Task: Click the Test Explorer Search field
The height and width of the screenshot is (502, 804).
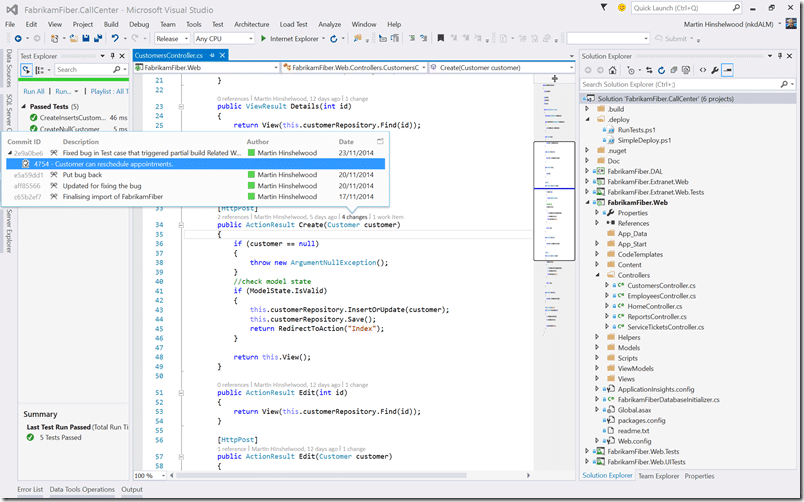Action: (x=91, y=69)
